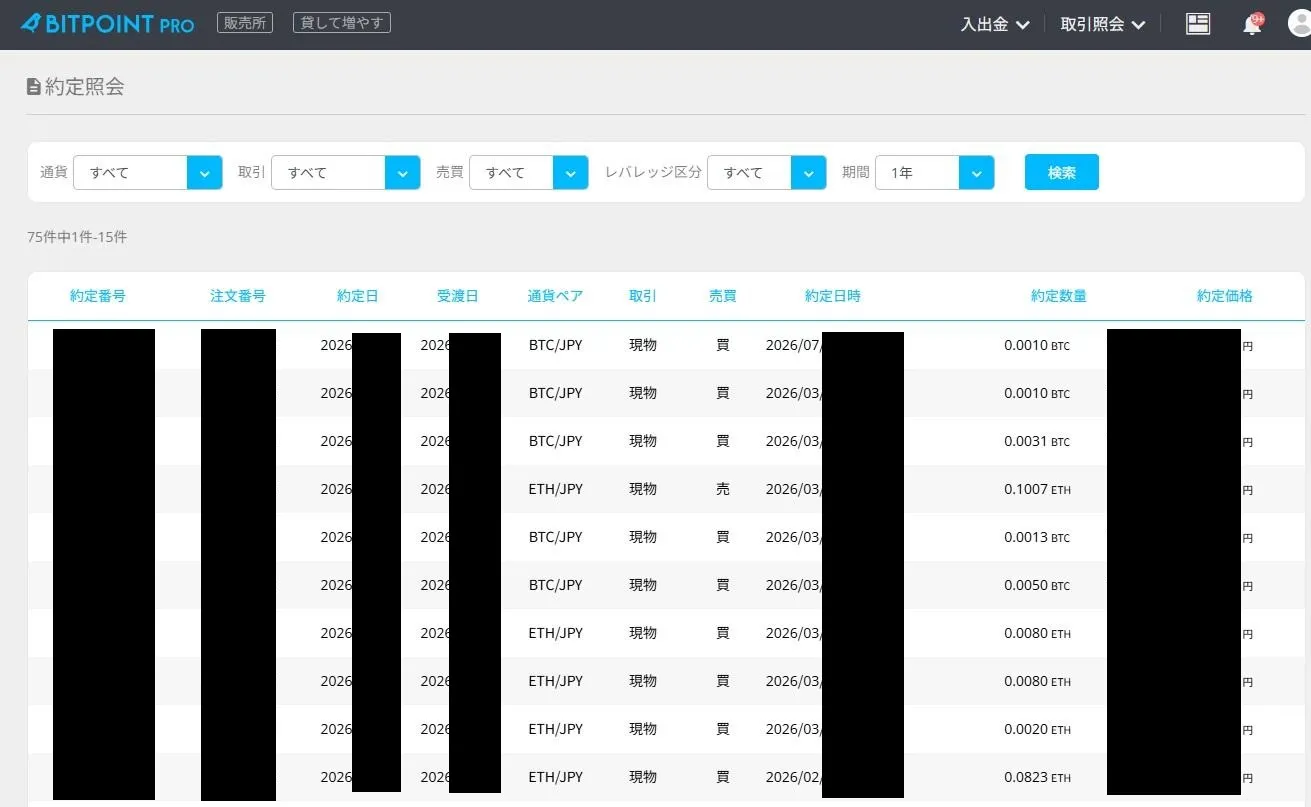Click the 通貨ペア column header

pos(555,296)
